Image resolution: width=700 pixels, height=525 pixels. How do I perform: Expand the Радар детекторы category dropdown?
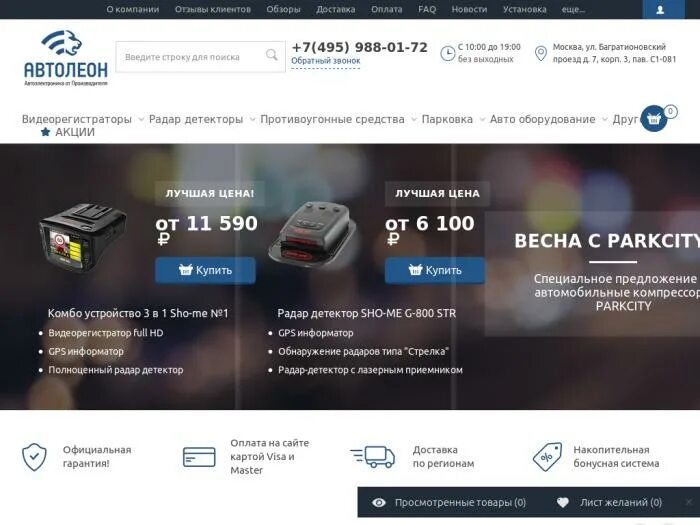coord(252,119)
